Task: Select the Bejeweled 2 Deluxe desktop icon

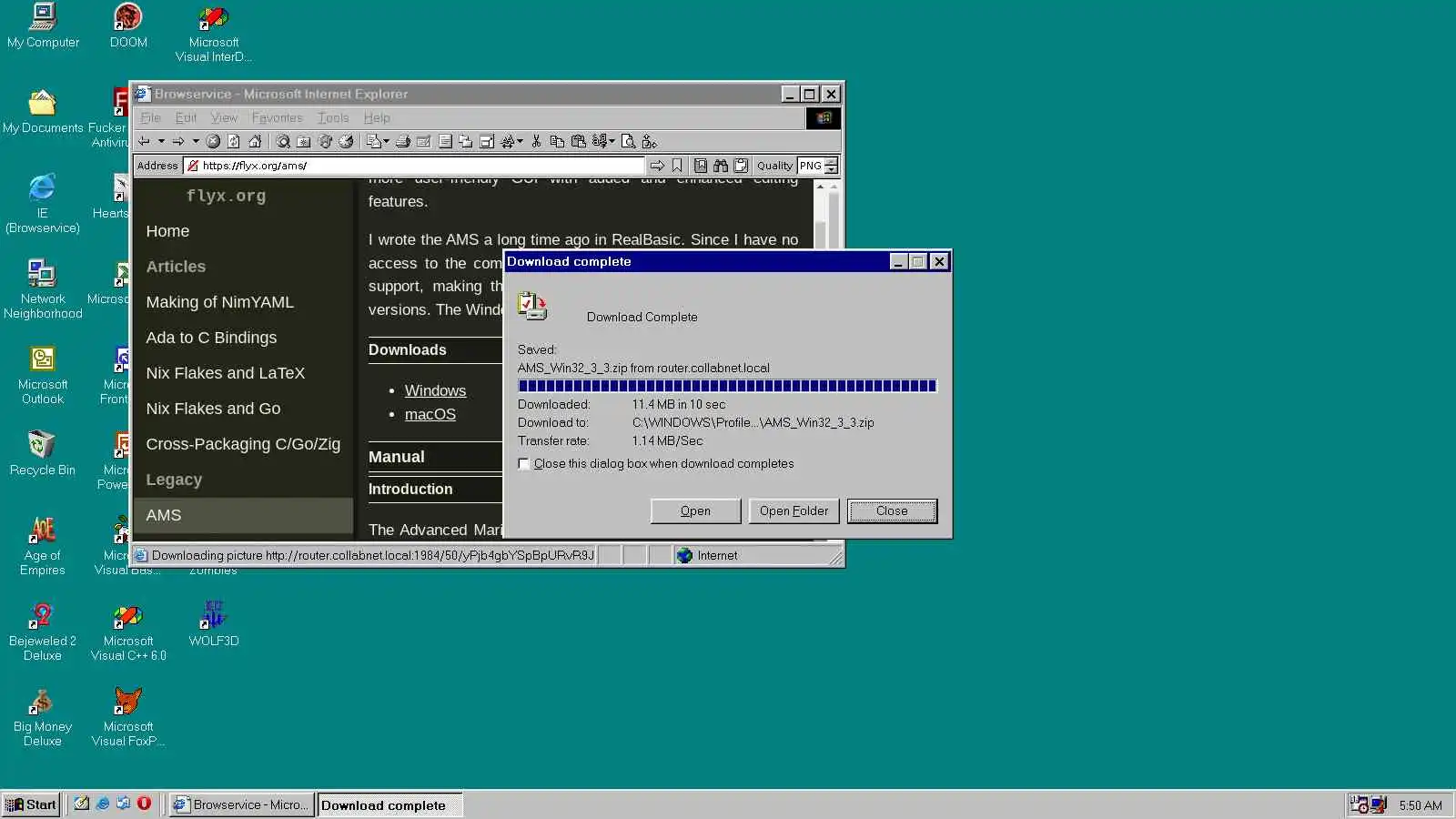Action: click(x=43, y=632)
